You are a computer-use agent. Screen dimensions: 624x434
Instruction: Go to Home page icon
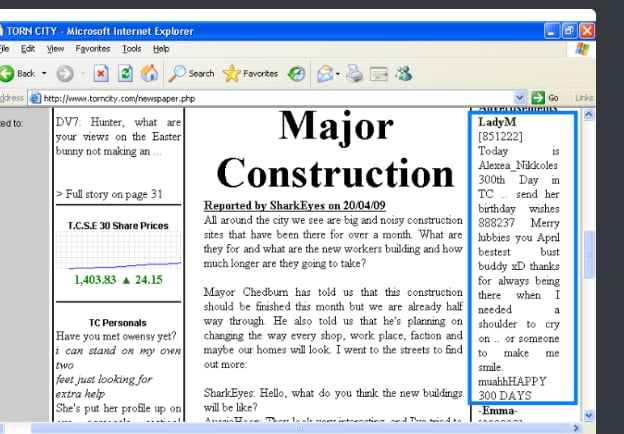tap(149, 73)
